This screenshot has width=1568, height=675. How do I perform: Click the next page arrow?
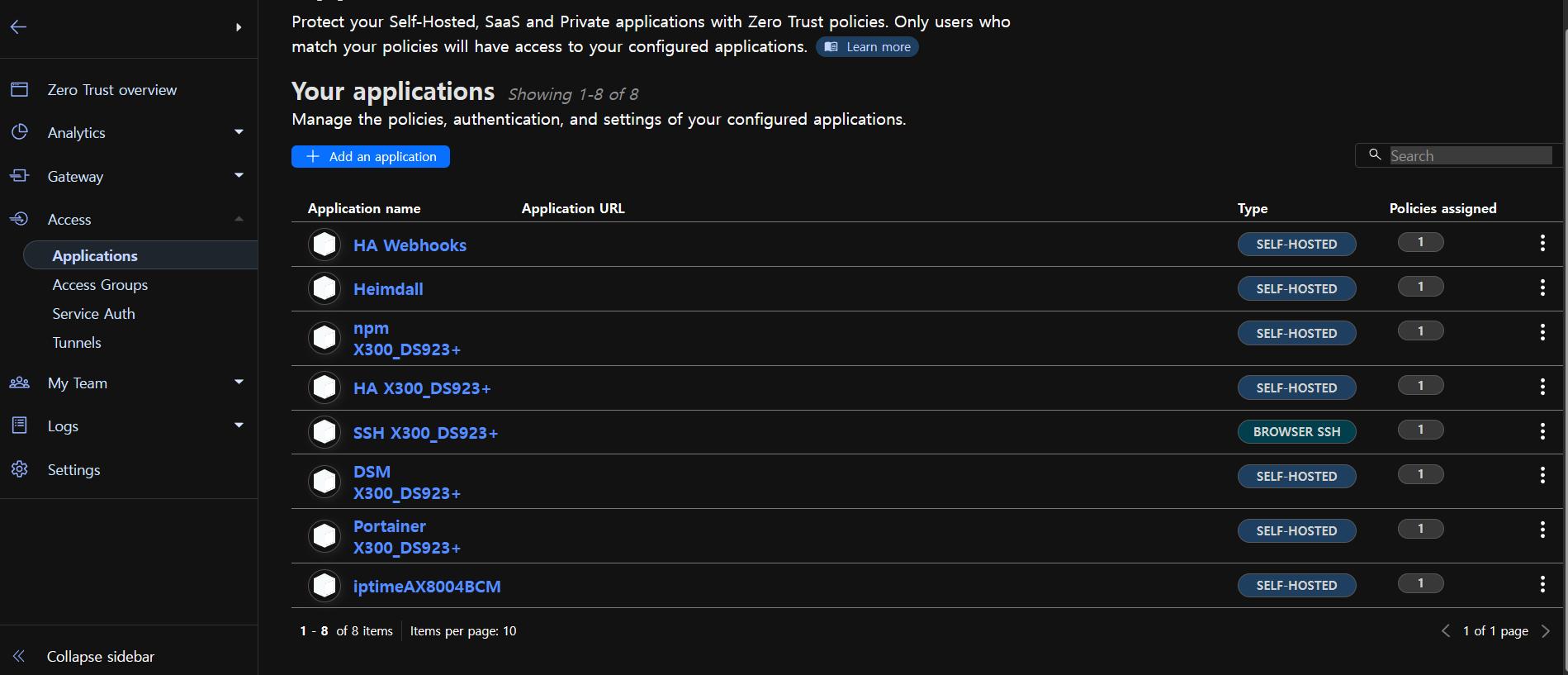(x=1545, y=631)
